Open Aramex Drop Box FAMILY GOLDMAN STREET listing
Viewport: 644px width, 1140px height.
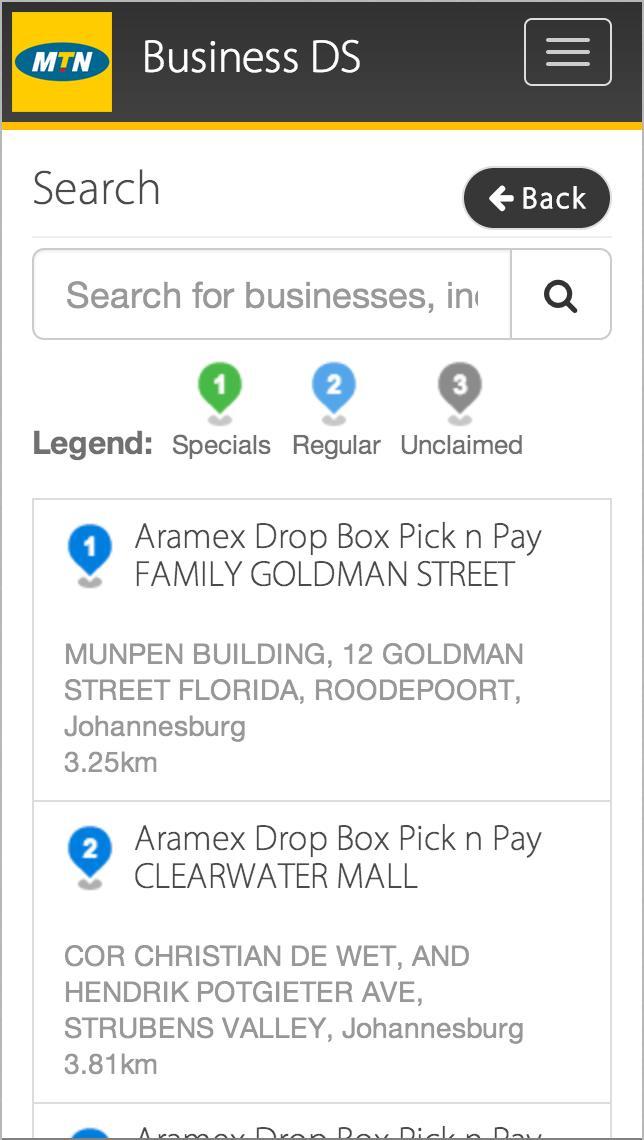[338, 555]
